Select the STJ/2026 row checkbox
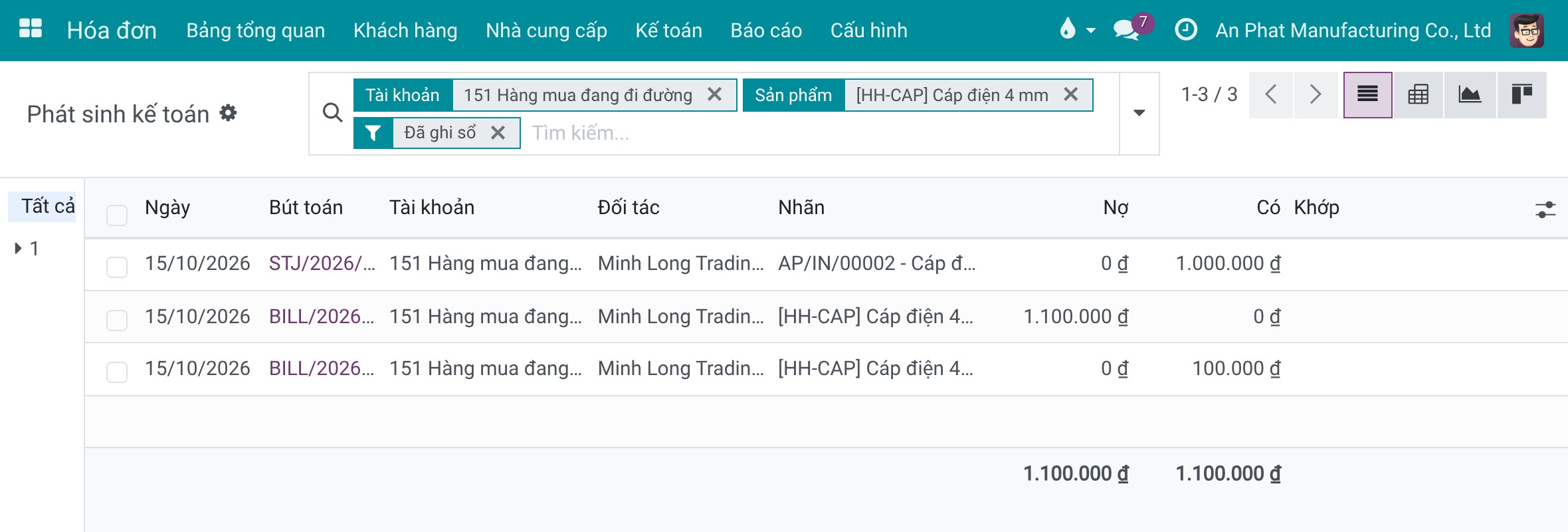Viewport: 1568px width, 532px height. [117, 267]
